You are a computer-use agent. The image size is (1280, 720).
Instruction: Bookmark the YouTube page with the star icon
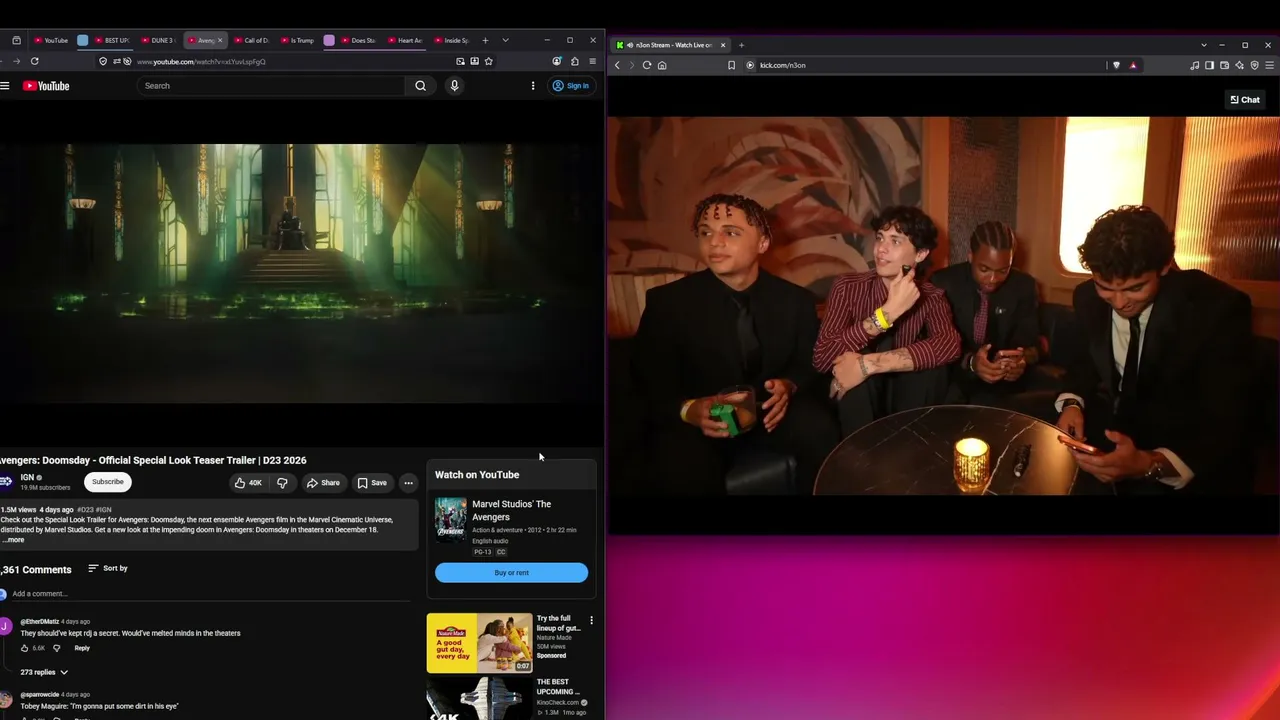click(488, 61)
